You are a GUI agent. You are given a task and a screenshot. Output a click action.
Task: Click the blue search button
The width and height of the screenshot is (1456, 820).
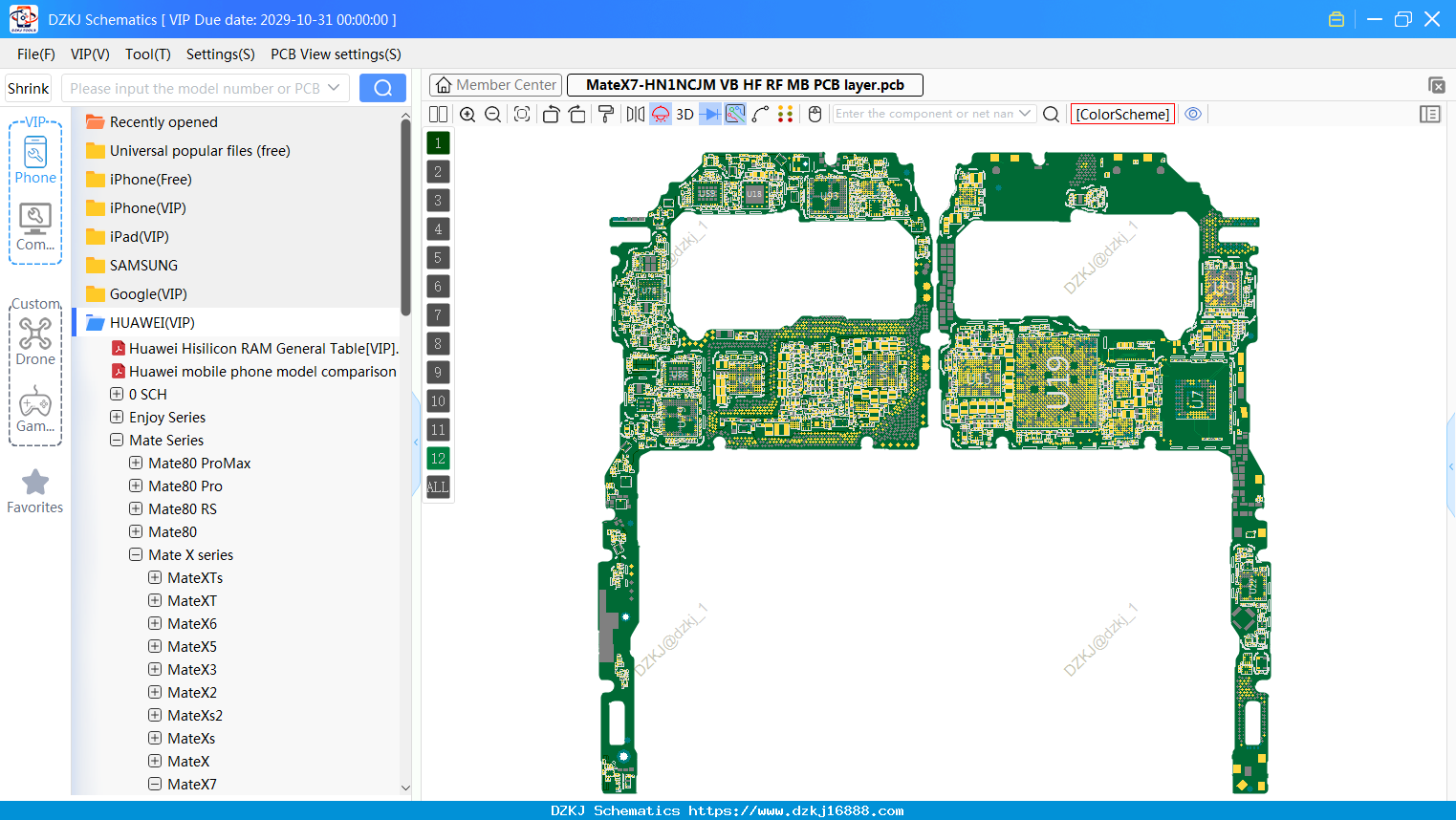(x=382, y=88)
